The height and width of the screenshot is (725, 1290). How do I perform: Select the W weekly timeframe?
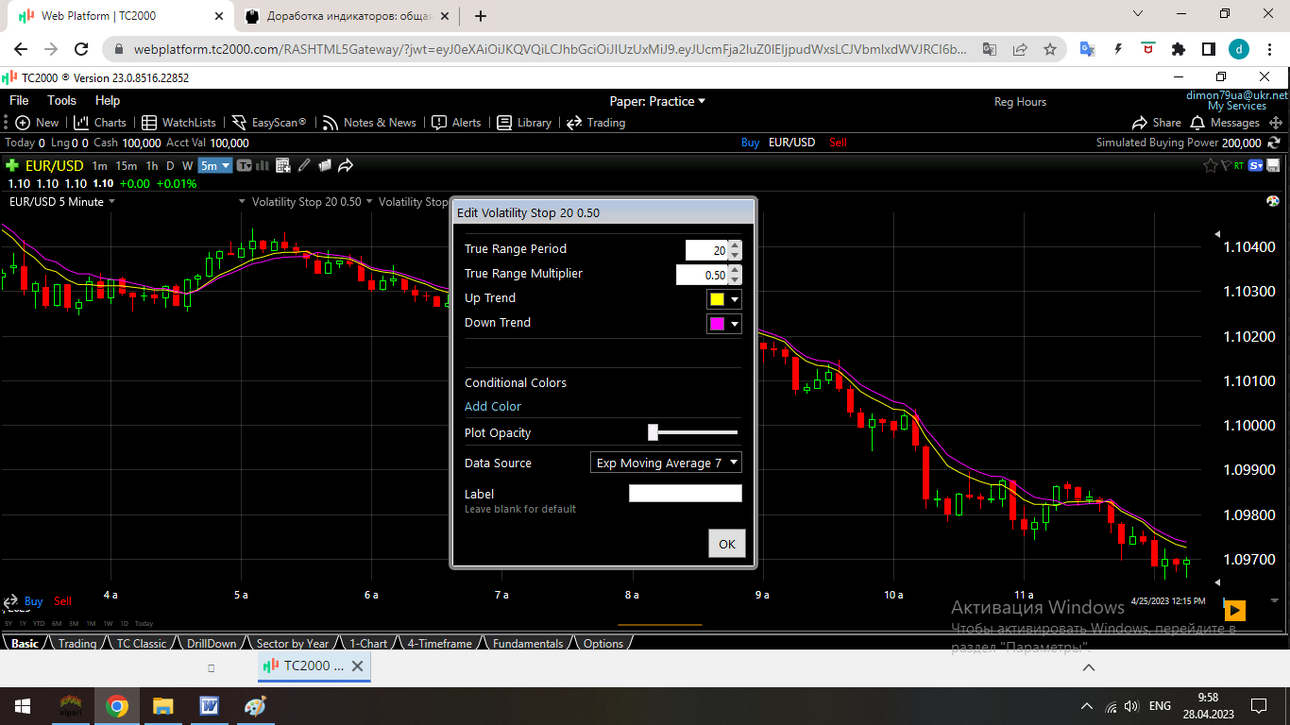(x=187, y=165)
